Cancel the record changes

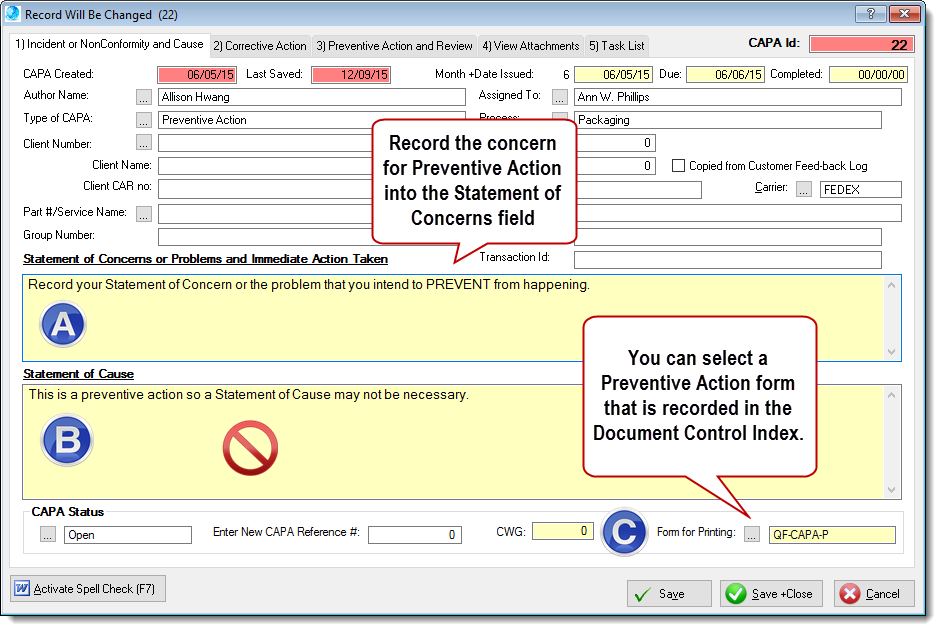pyautogui.click(x=873, y=594)
